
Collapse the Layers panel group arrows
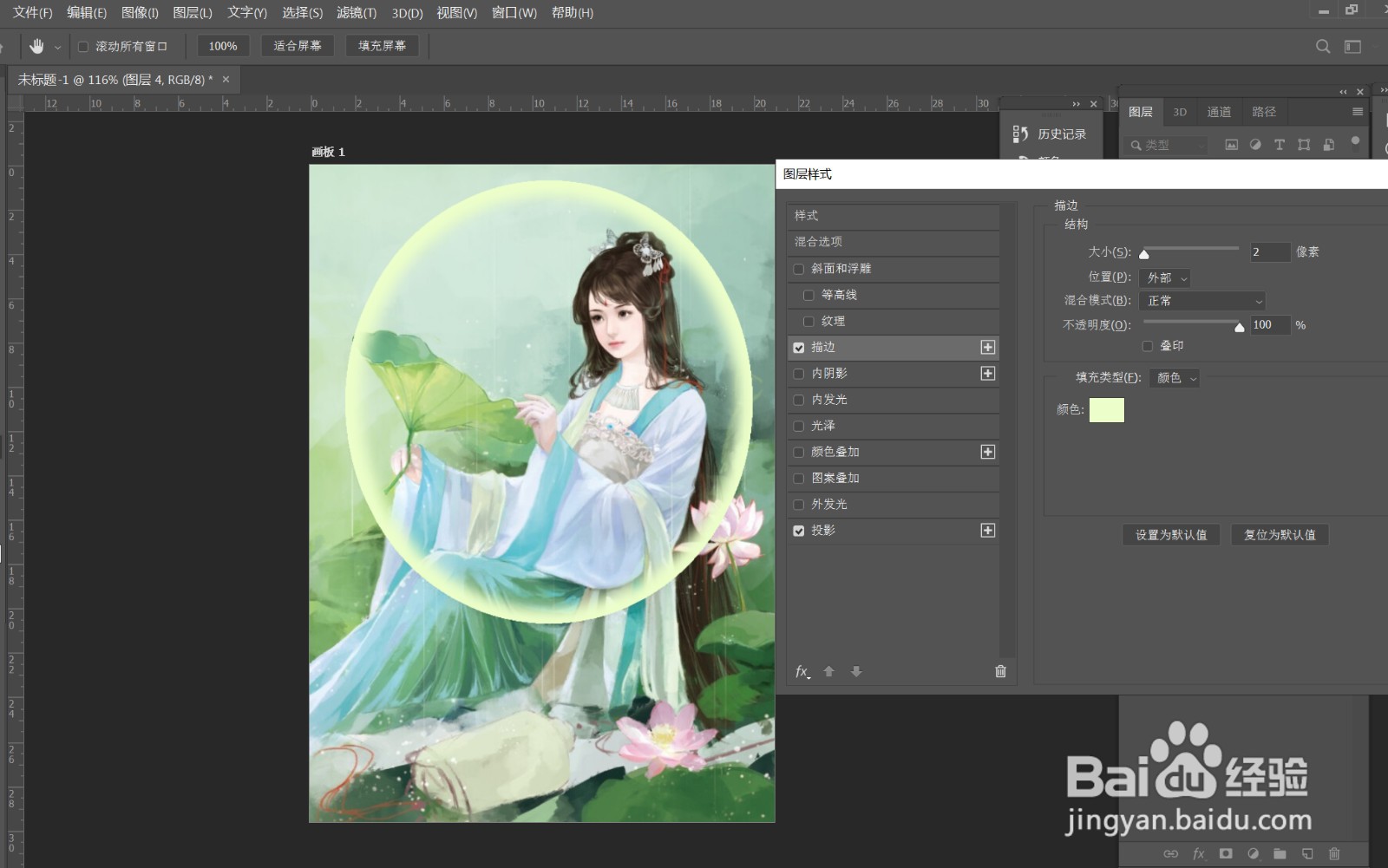[x=1343, y=92]
